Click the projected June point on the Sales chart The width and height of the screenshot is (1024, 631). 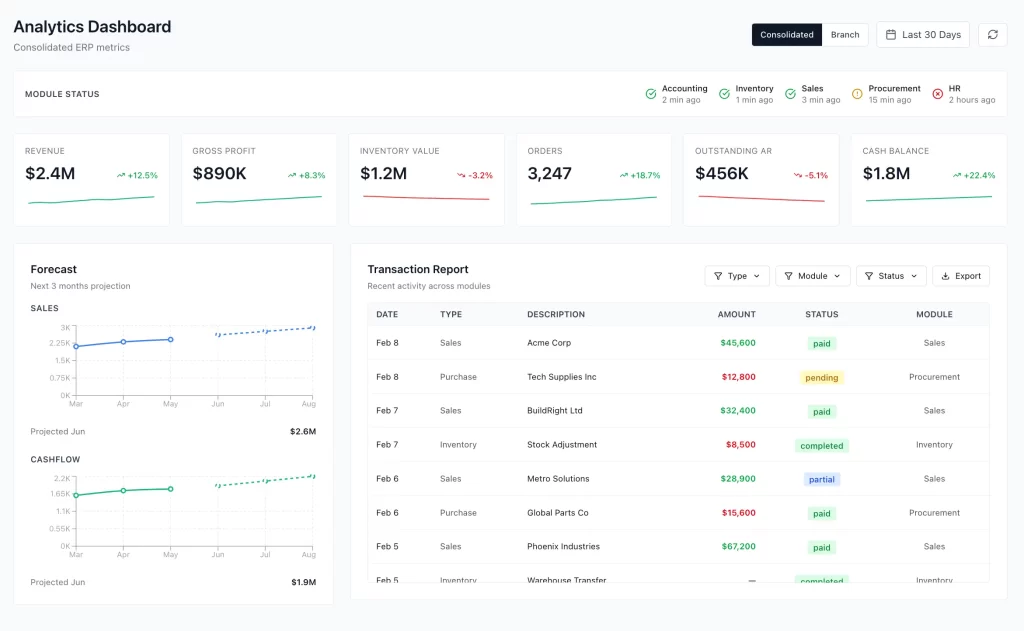[216, 336]
